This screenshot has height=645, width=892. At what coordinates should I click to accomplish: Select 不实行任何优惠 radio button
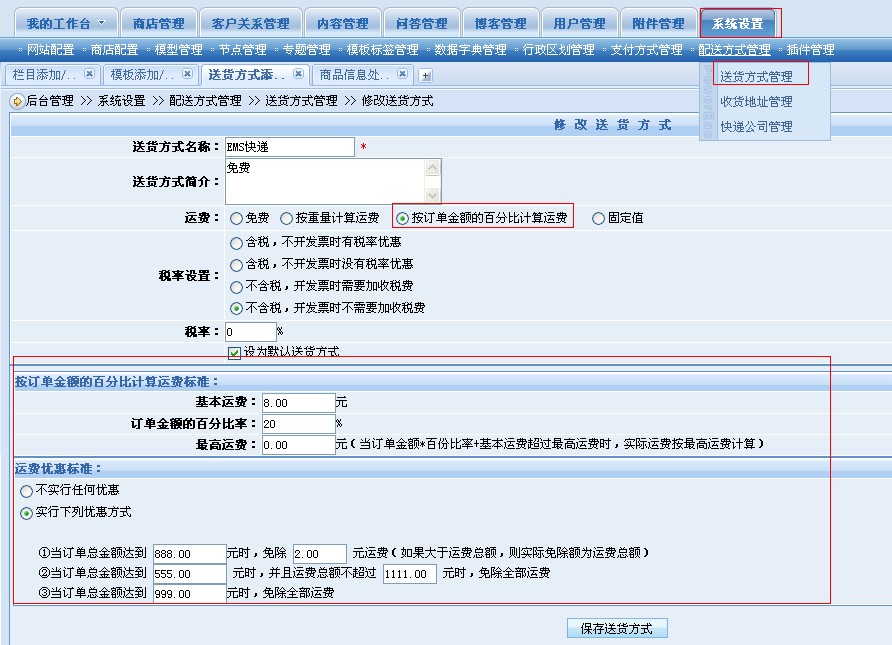point(26,491)
